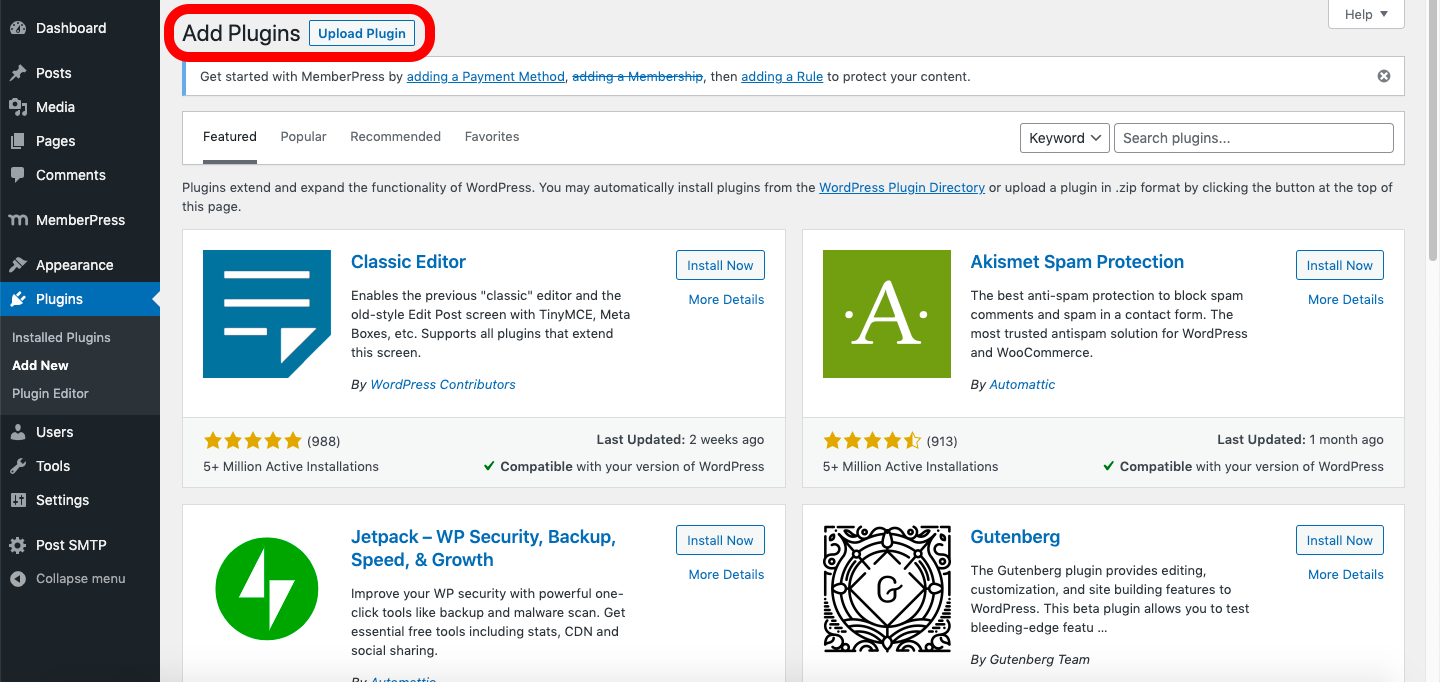Viewport: 1440px width, 682px height.
Task: Open Plugin Editor submenu item
Action: tap(50, 394)
